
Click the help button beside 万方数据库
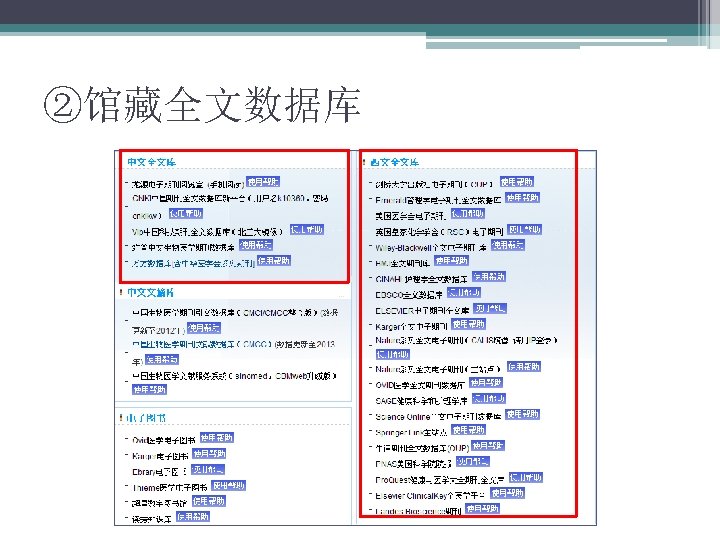[274, 261]
